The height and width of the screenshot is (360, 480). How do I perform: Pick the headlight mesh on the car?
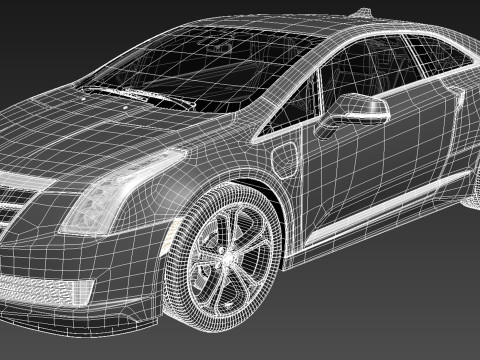[x=123, y=192]
